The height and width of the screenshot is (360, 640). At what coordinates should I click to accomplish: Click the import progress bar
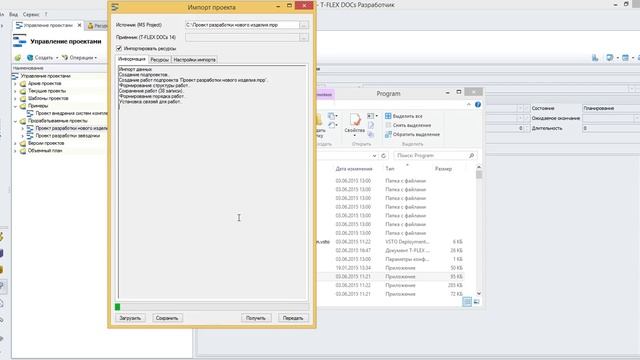(212, 307)
